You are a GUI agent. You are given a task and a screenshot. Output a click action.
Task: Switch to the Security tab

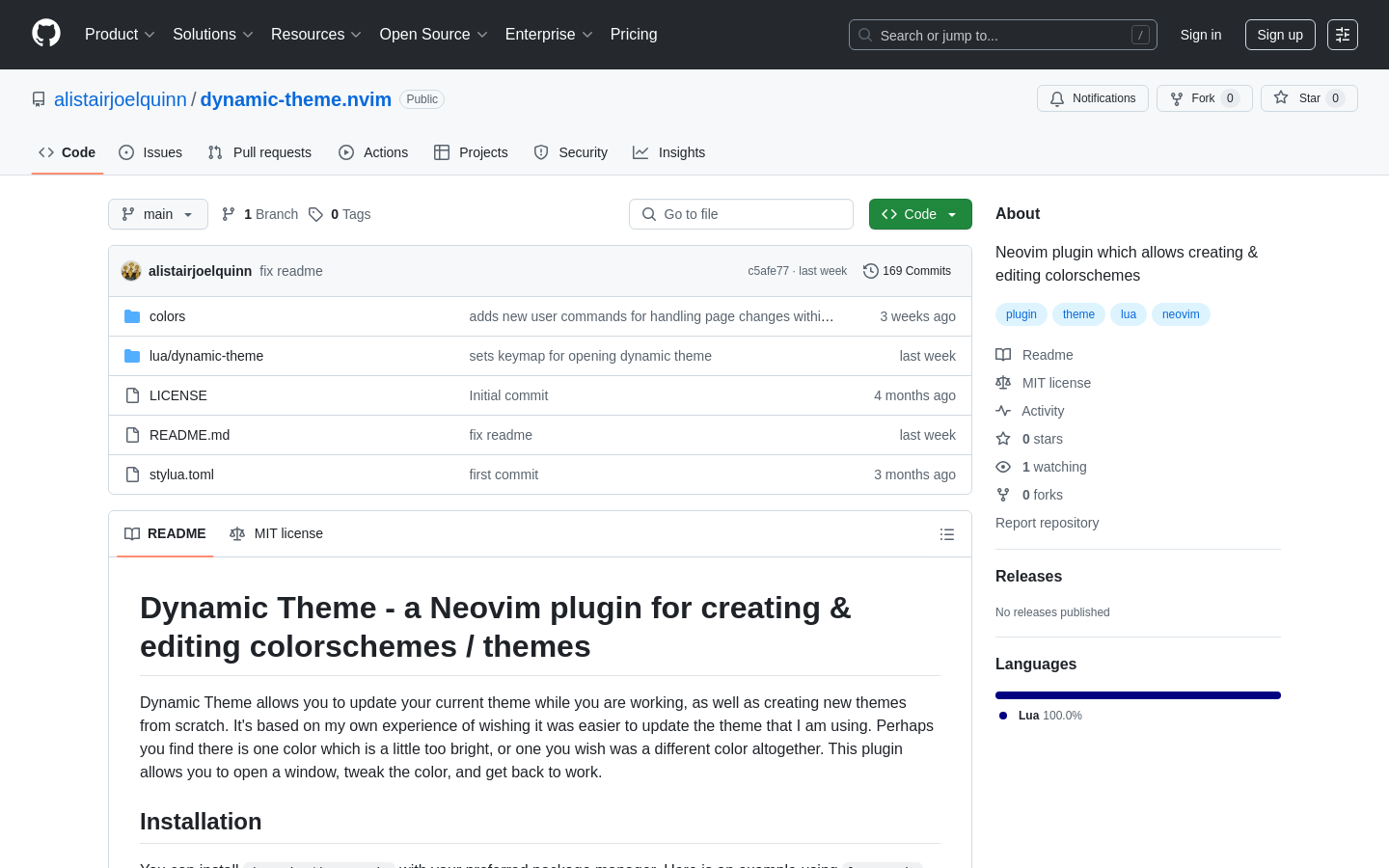pos(571,152)
